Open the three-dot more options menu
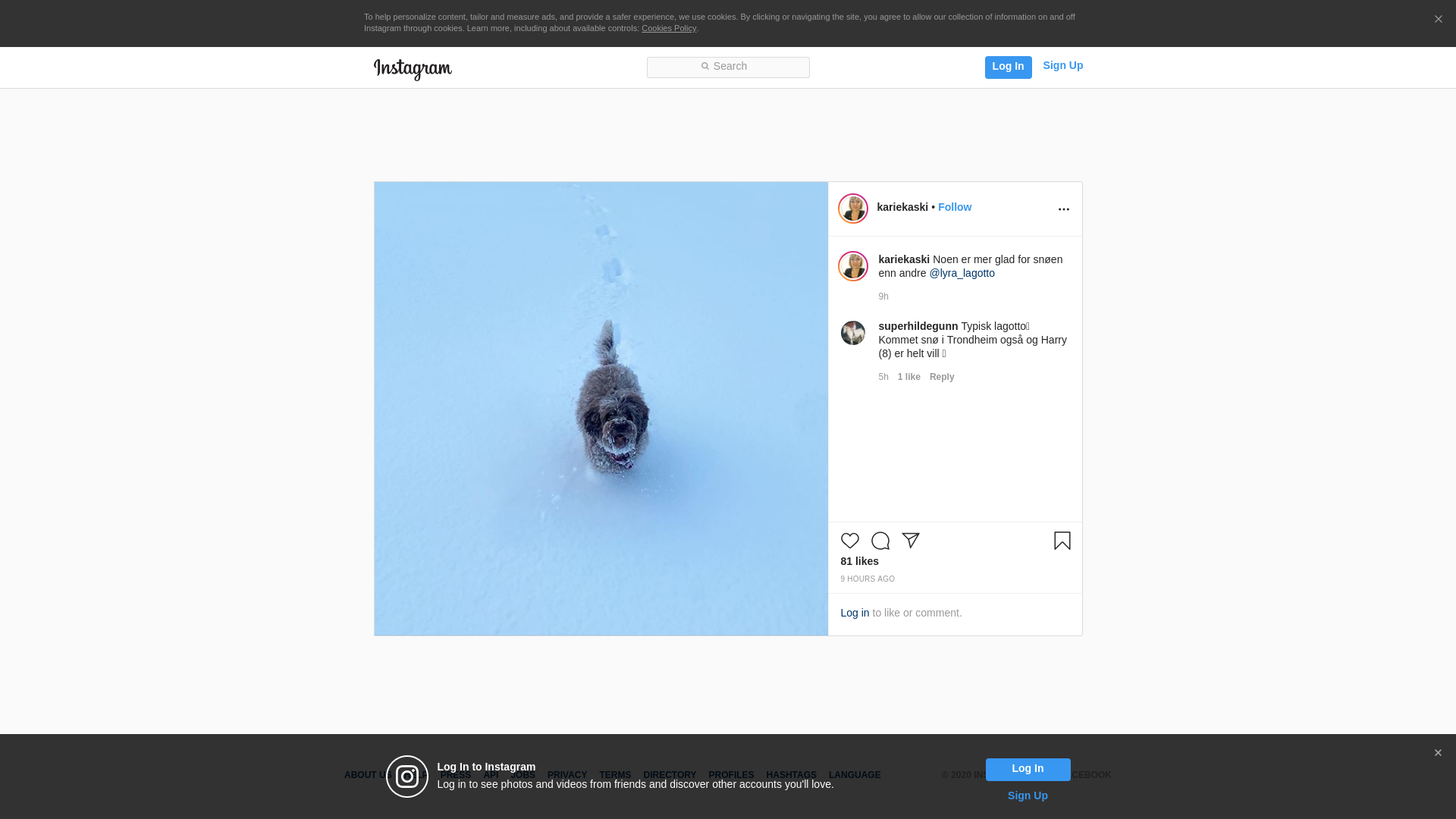 pyautogui.click(x=1063, y=209)
